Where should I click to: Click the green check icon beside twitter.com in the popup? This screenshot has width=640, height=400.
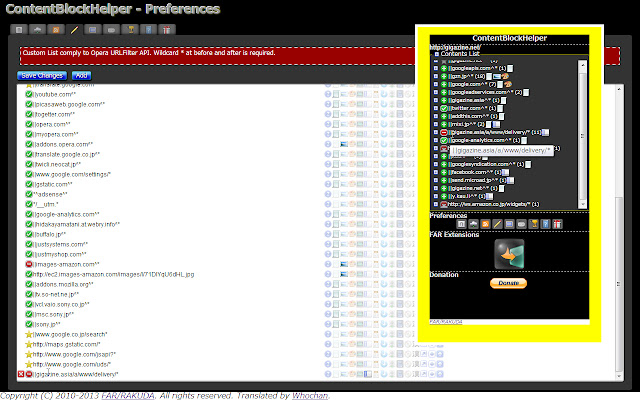444,108
